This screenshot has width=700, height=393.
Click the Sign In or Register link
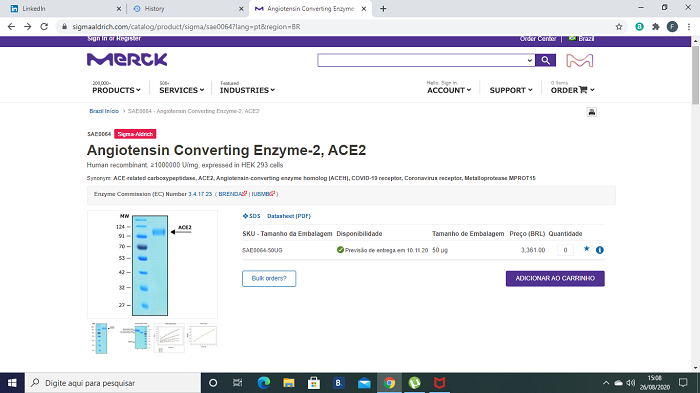pyautogui.click(x=114, y=39)
